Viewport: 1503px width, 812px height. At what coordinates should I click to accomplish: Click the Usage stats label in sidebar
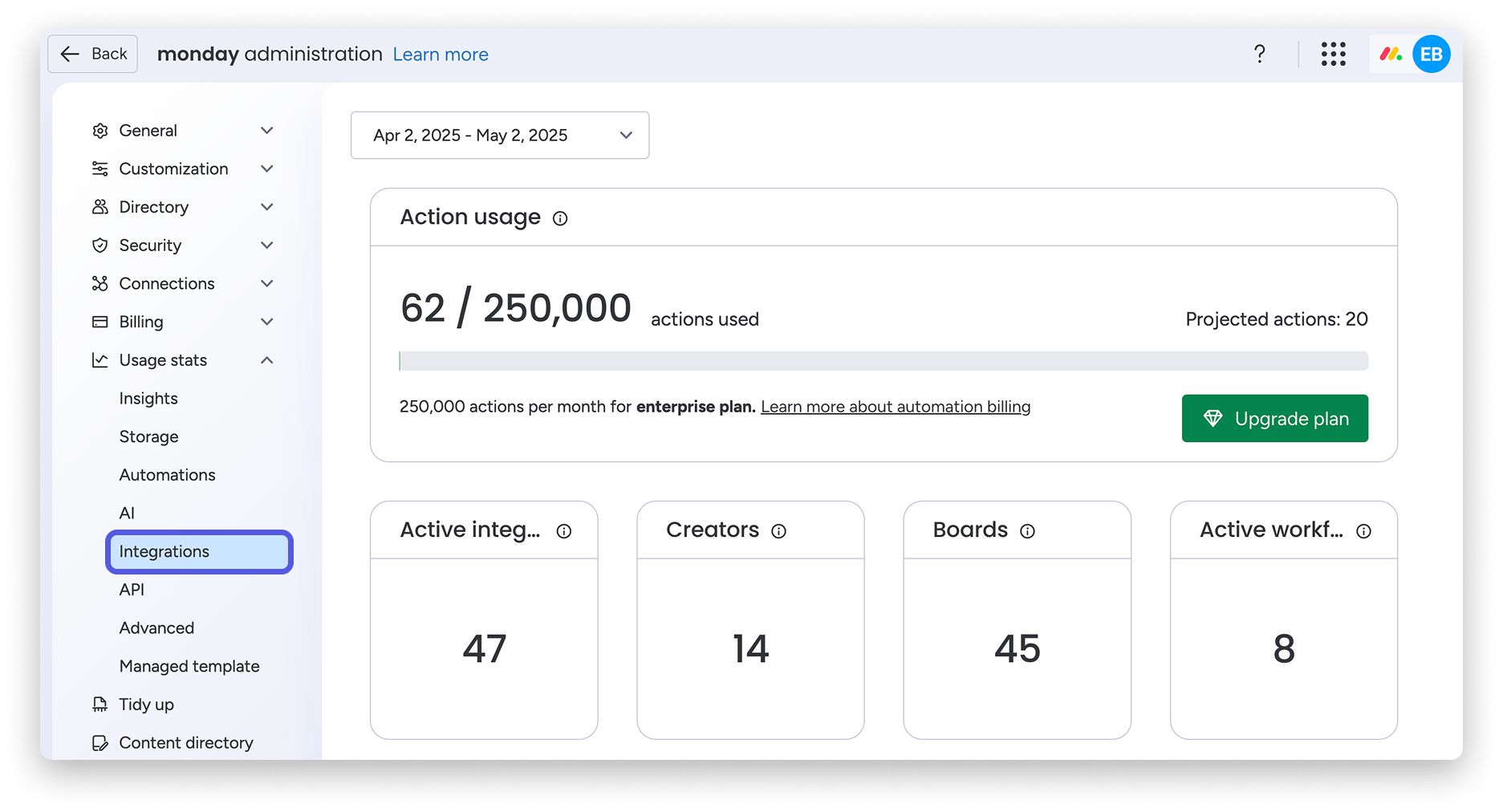point(164,360)
